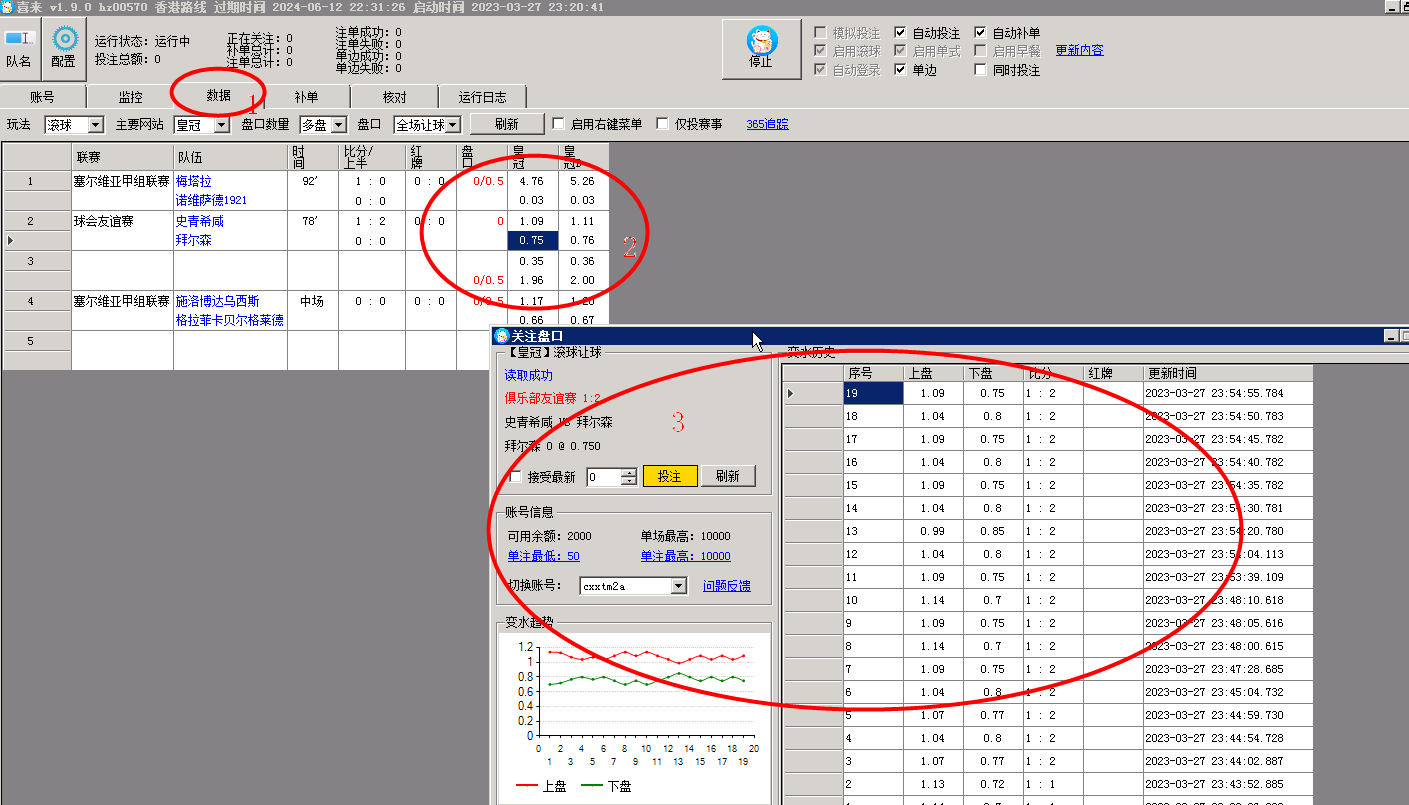Click the 更新时间 column header
1409x805 pixels.
click(1228, 373)
